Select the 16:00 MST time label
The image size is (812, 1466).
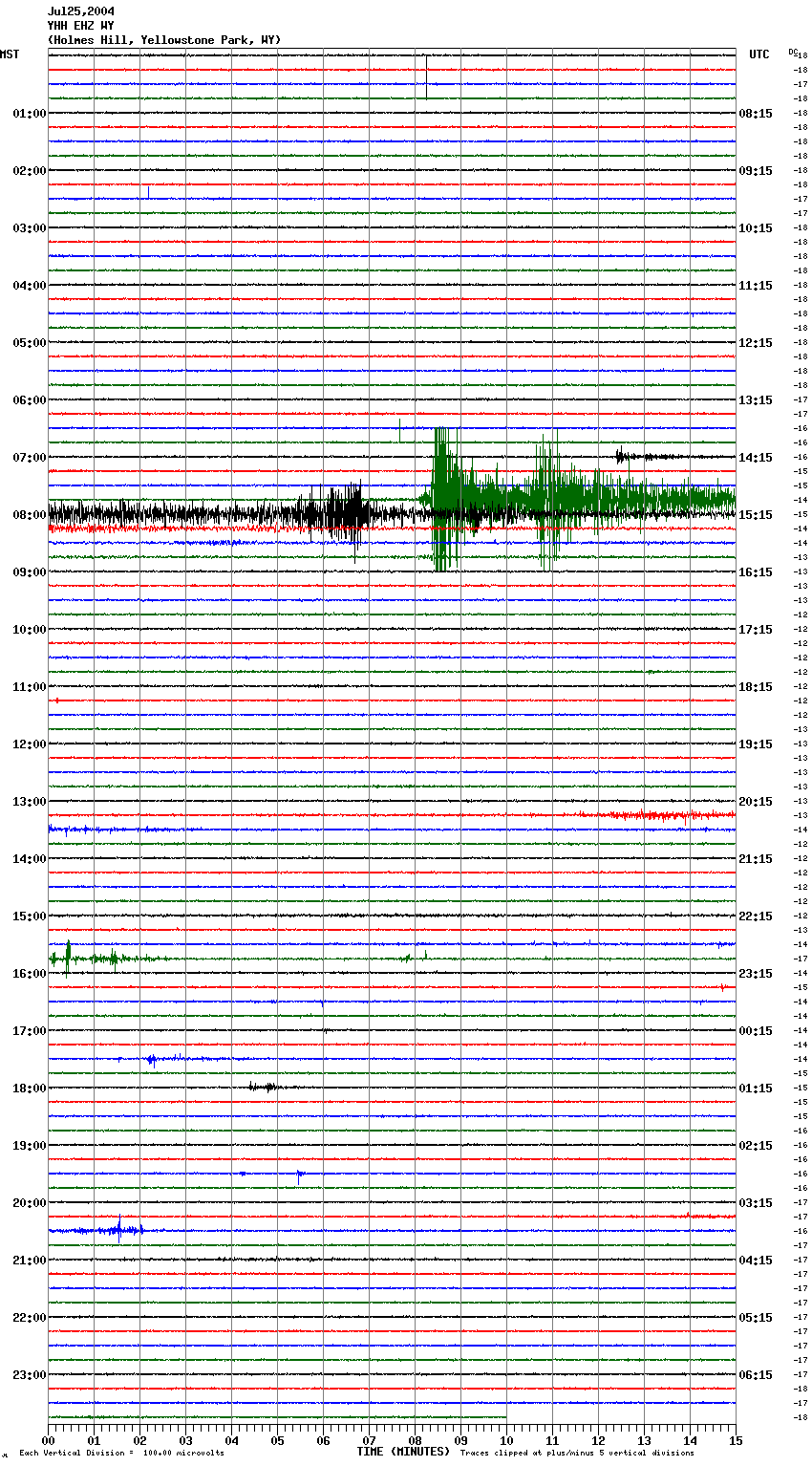(x=30, y=974)
